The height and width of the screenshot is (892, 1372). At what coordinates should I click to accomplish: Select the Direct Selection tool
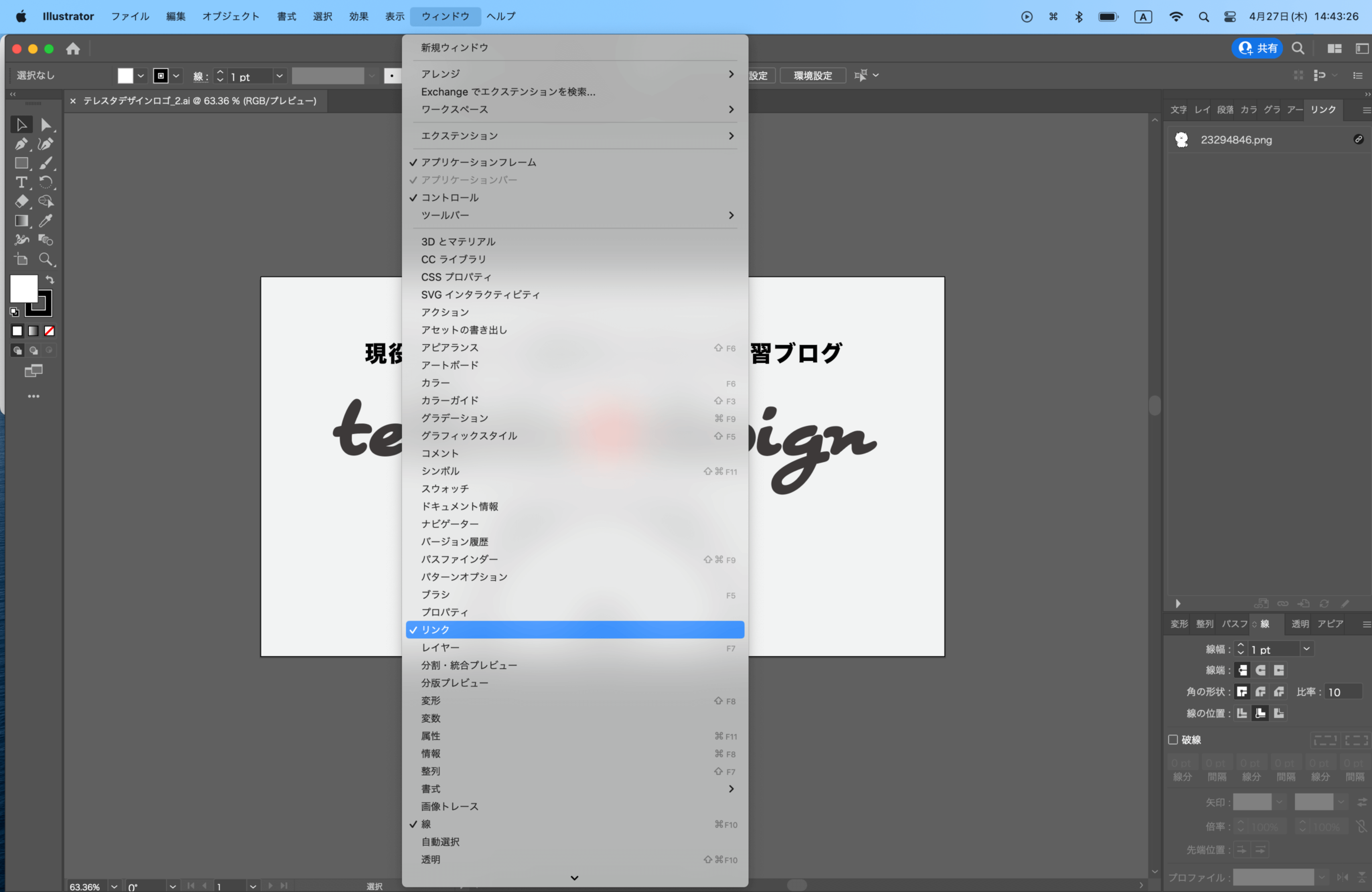46,125
